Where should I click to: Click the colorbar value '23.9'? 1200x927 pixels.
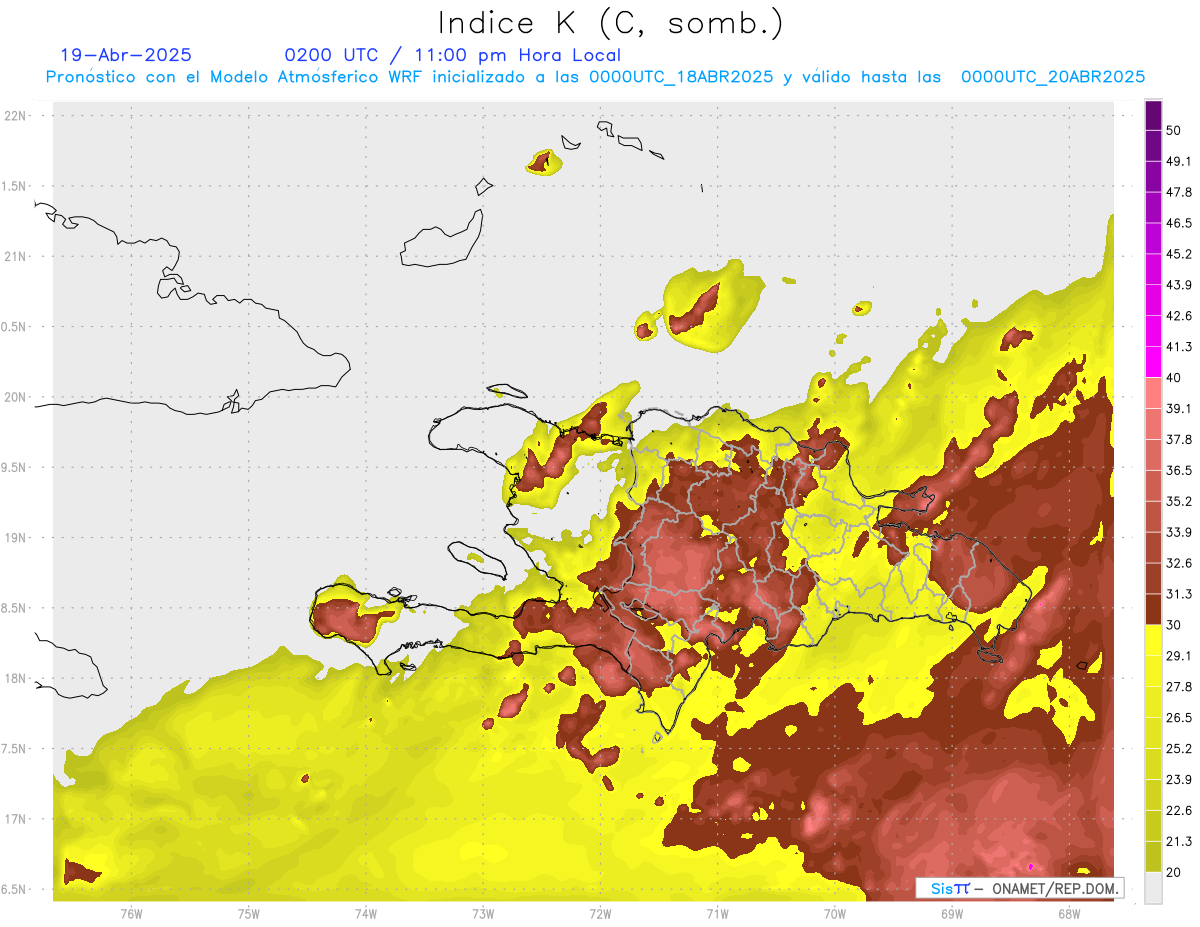[x=1179, y=779]
